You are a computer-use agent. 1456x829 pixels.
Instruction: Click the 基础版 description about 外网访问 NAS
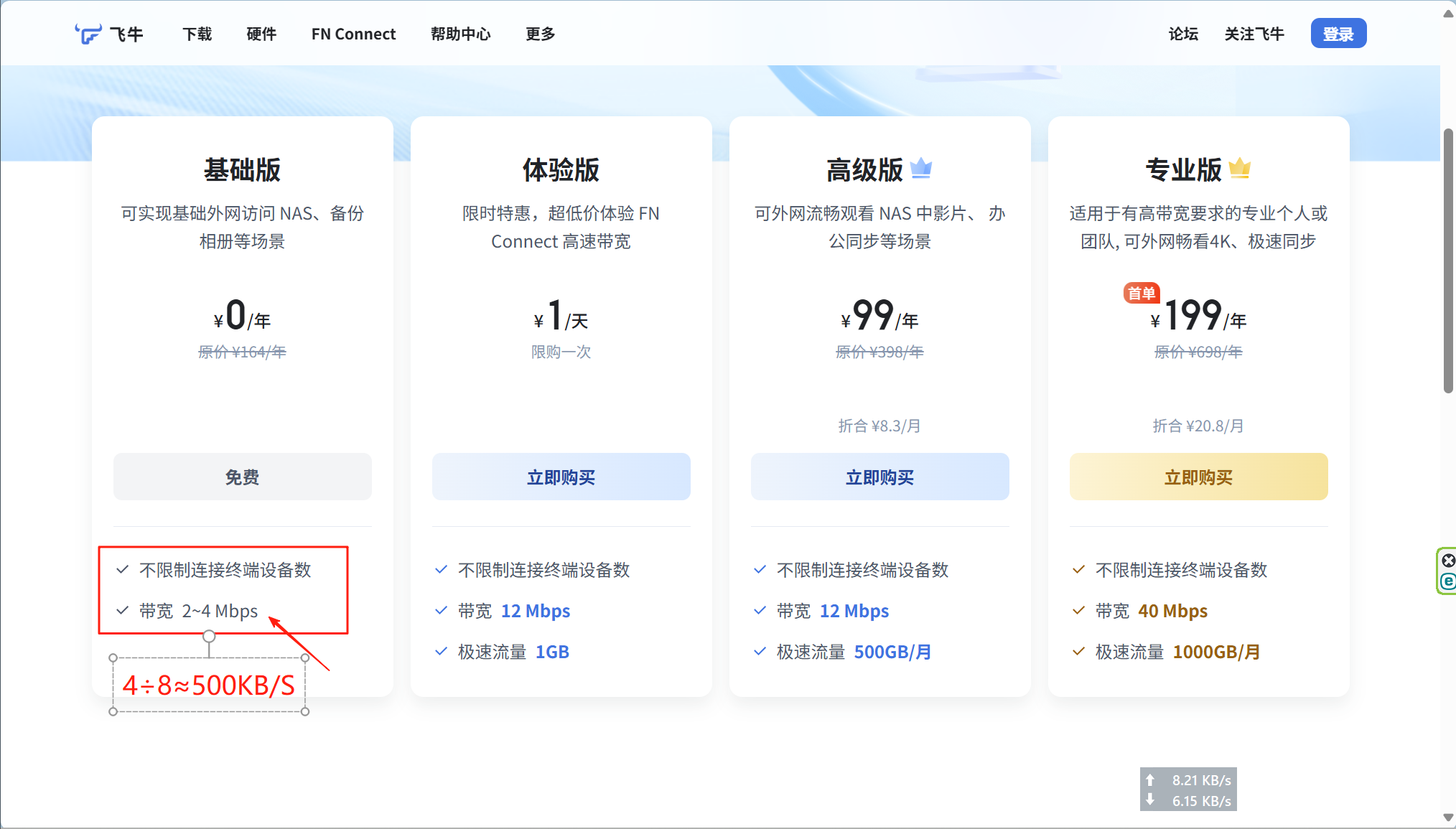tap(243, 227)
